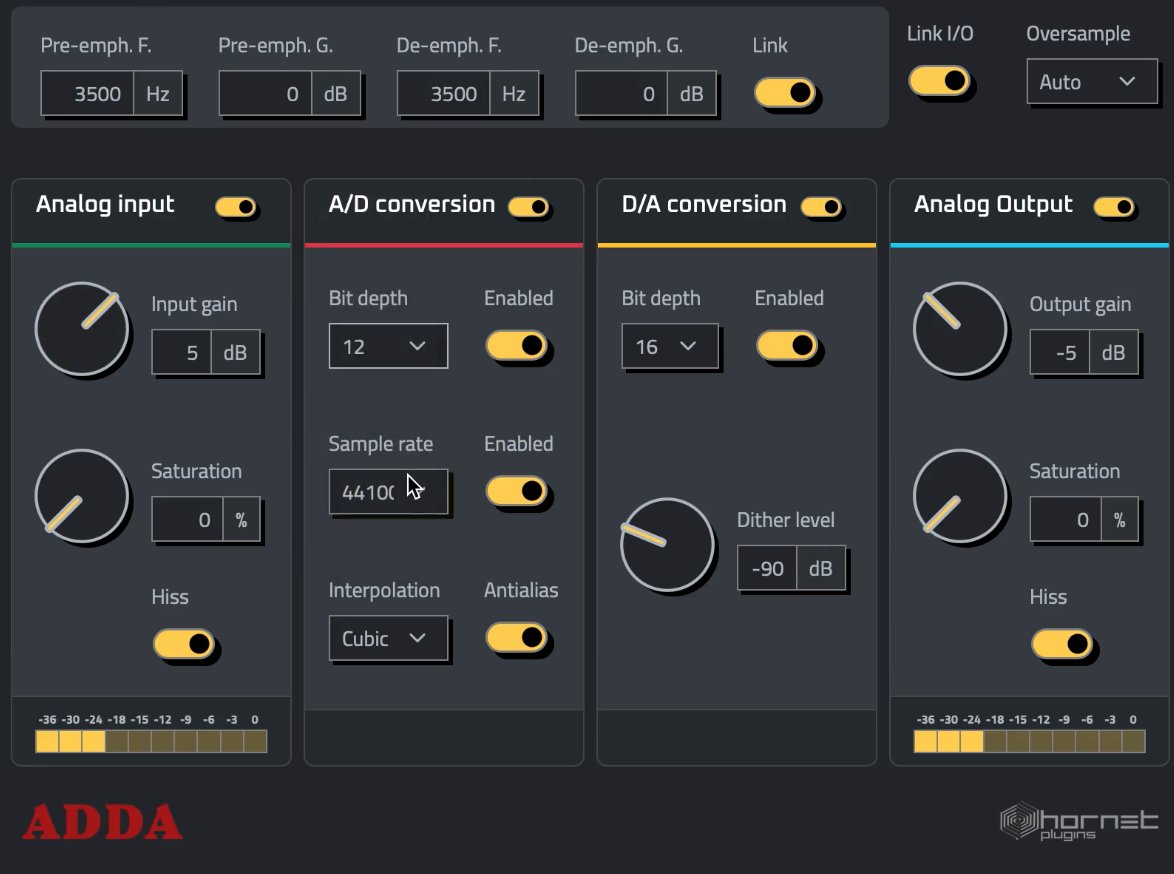Image resolution: width=1174 pixels, height=874 pixels.
Task: Click the Analog Output Saturation knob
Action: [x=960, y=496]
